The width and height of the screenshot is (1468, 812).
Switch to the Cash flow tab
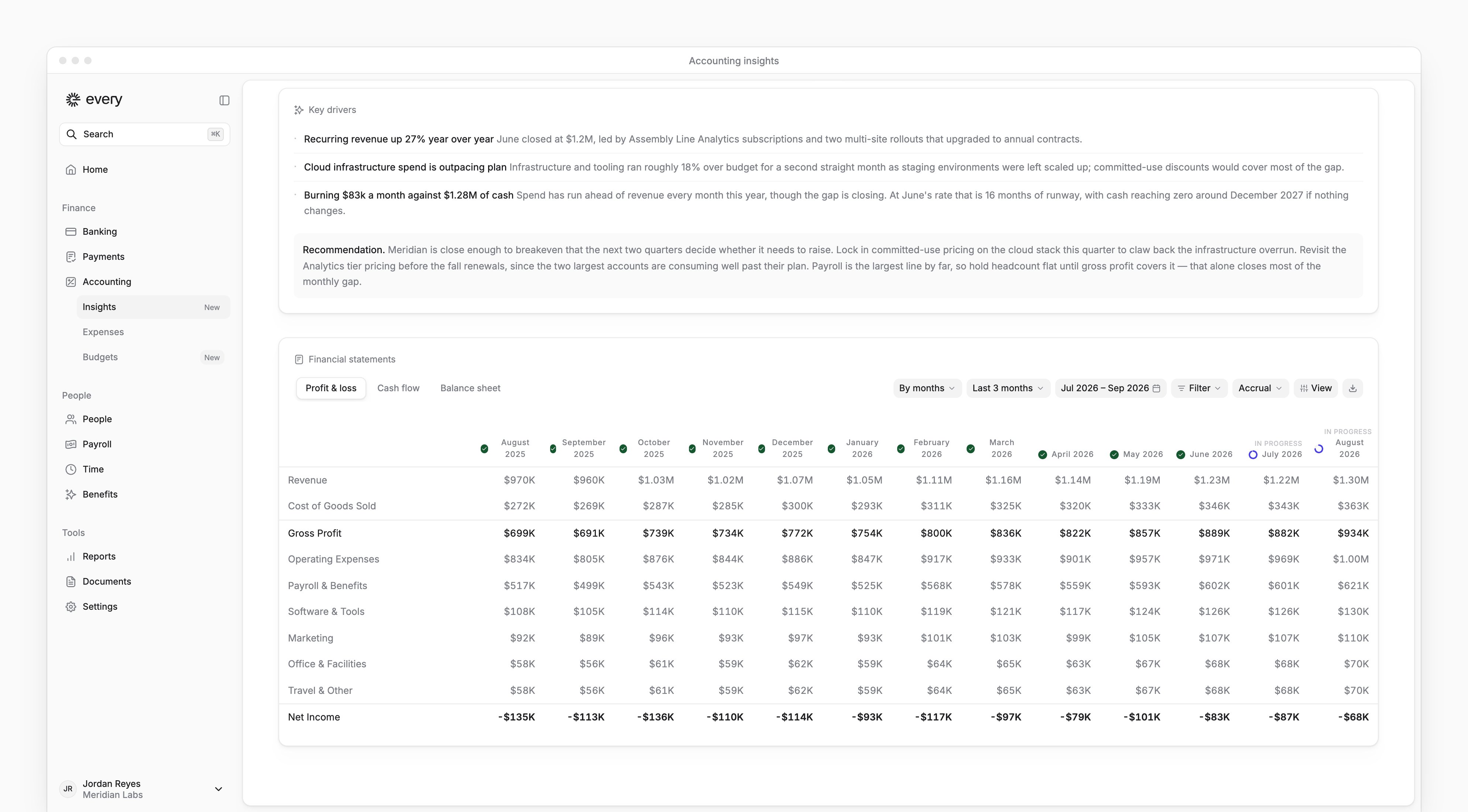tap(398, 389)
